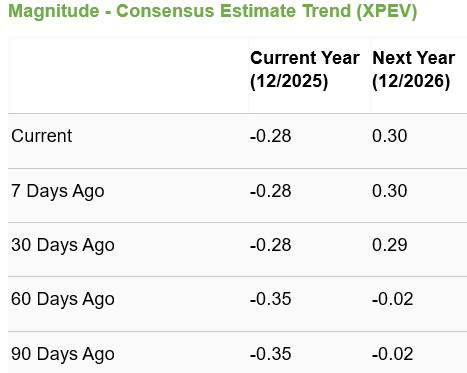Select 60 Days Ago -0.35 value
The image size is (467, 373).
pos(271,299)
